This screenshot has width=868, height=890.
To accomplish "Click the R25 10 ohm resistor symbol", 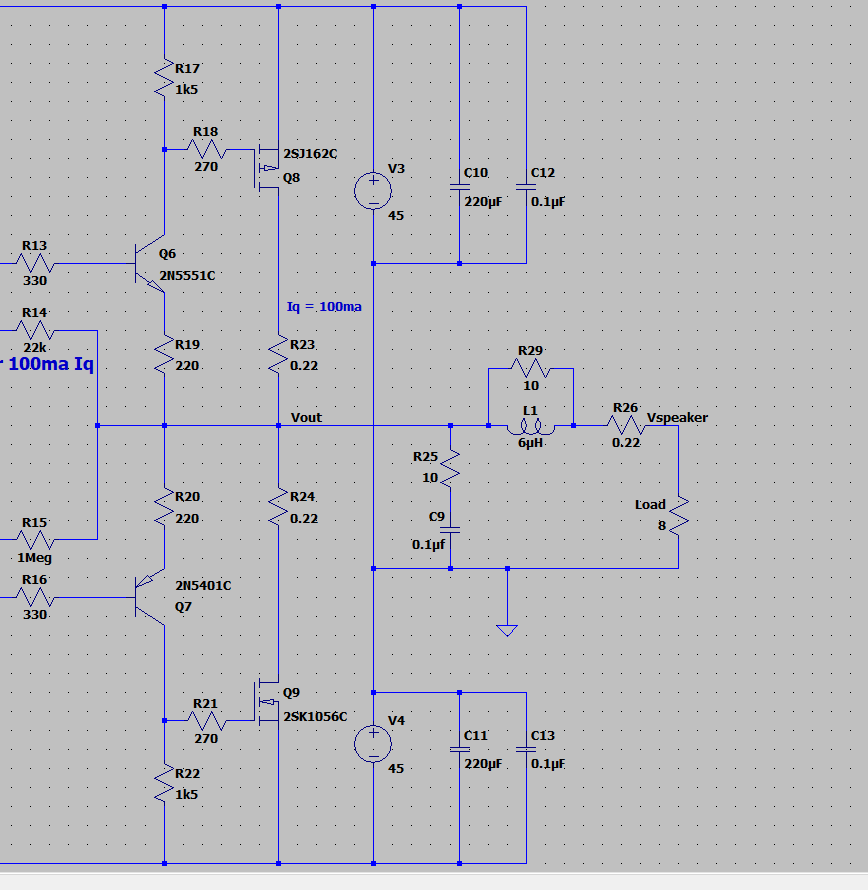I will (x=450, y=468).
